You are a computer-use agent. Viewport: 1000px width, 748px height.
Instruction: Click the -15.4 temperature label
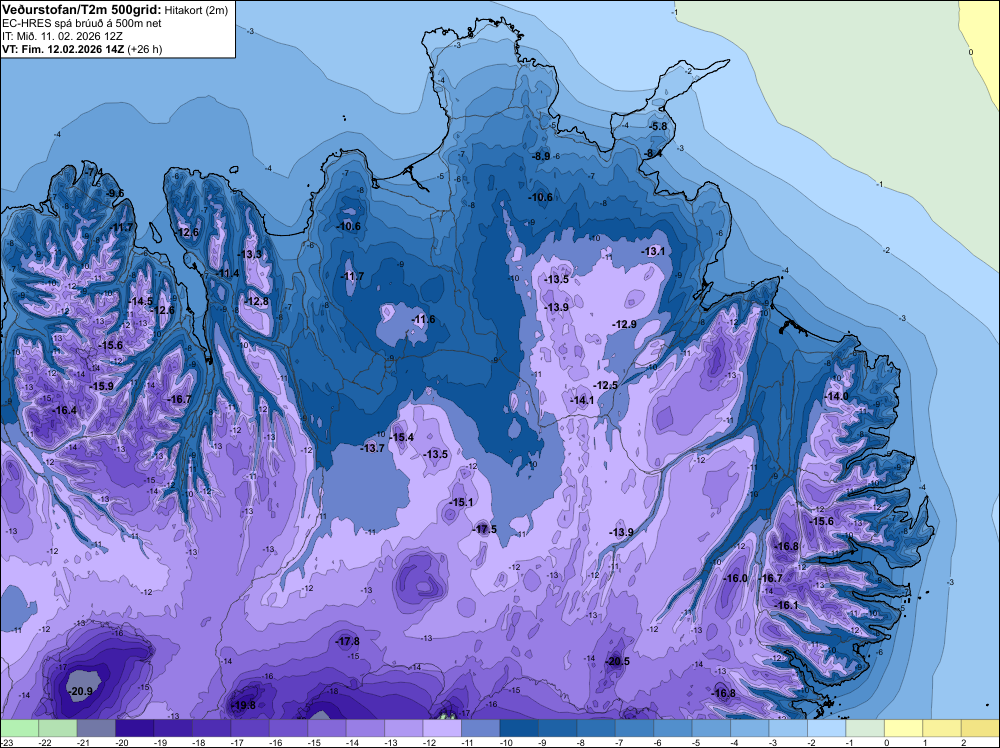[402, 437]
